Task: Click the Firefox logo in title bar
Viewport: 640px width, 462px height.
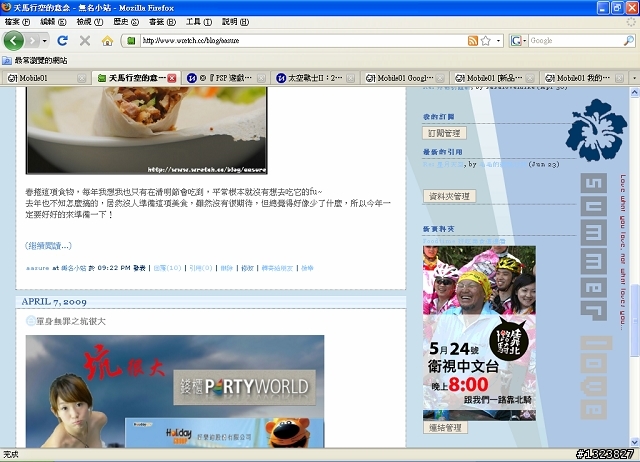Action: pos(6,7)
